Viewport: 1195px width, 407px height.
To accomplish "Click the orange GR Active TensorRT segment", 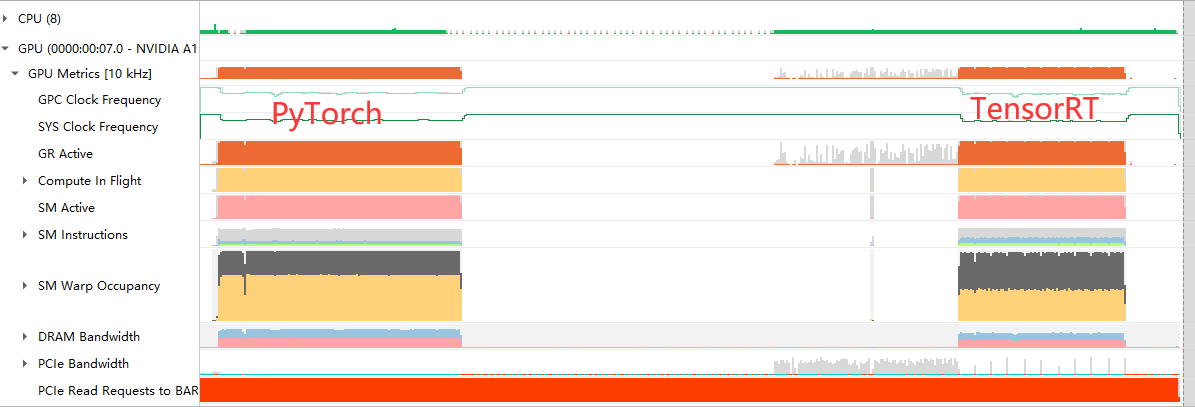I will 1041,153.
